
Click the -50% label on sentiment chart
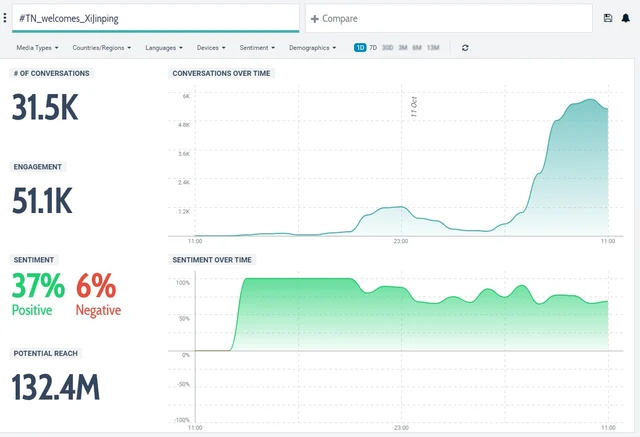tap(183, 384)
